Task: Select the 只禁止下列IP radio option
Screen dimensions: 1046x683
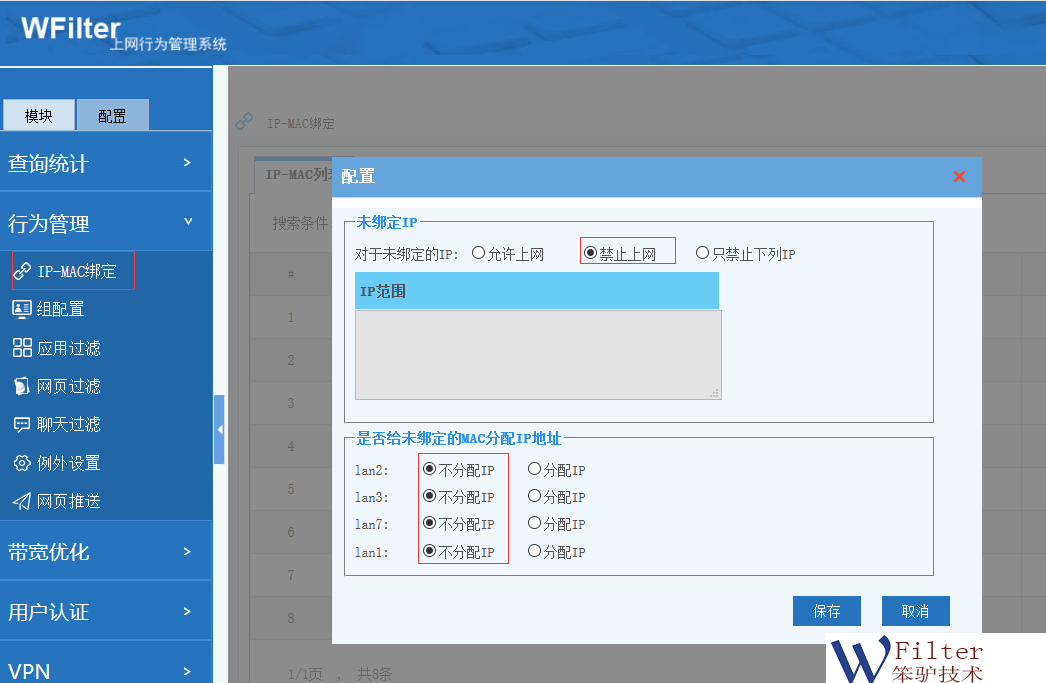Action: click(703, 254)
